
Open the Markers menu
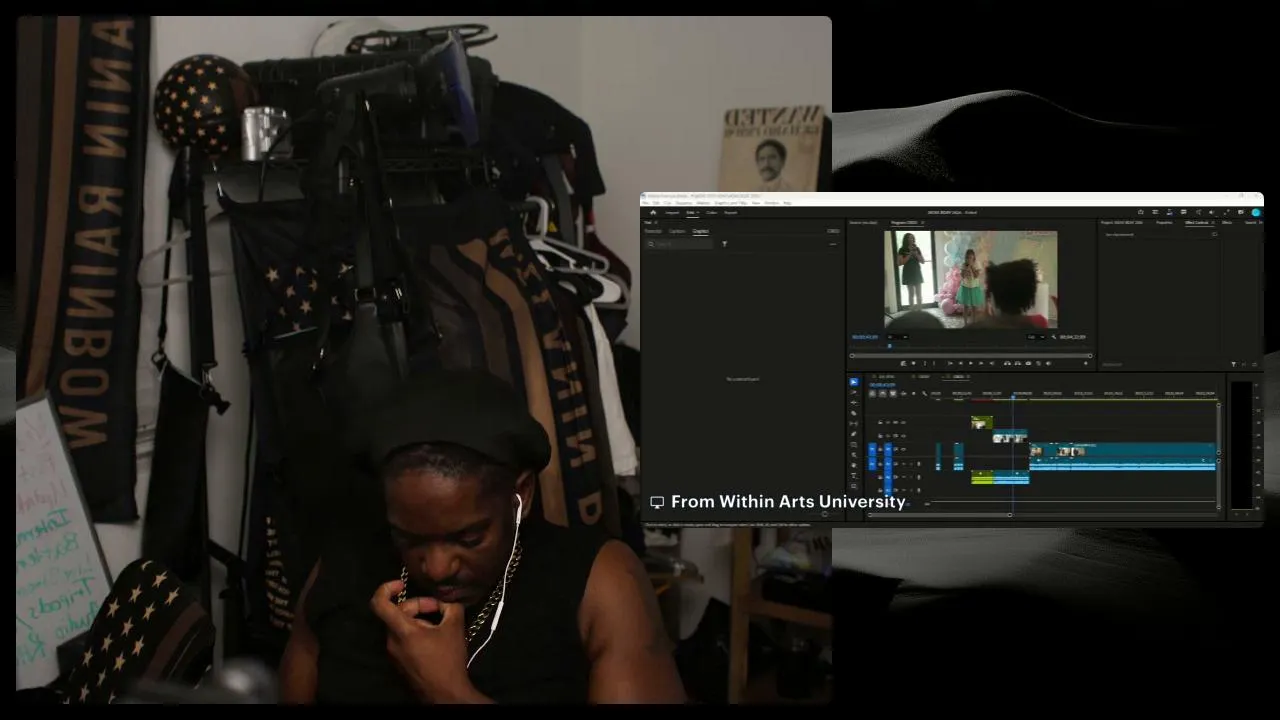click(703, 203)
